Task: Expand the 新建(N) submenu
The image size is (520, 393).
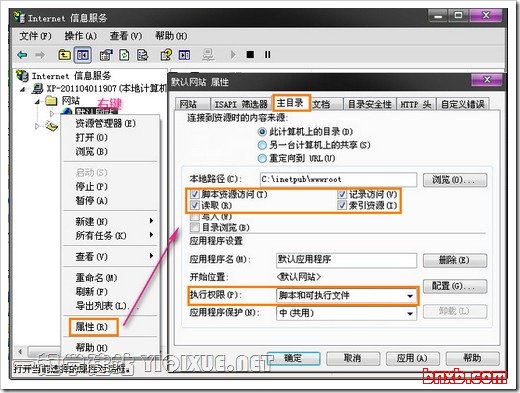Action: [x=110, y=221]
